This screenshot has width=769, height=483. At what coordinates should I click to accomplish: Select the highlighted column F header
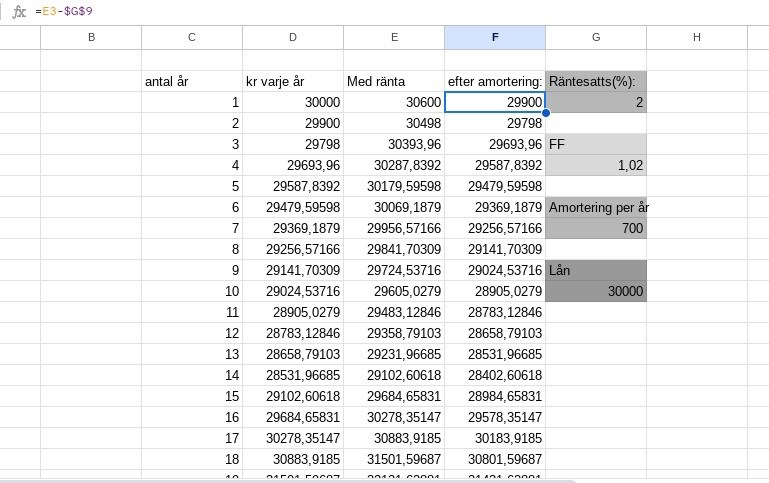pyautogui.click(x=495, y=37)
